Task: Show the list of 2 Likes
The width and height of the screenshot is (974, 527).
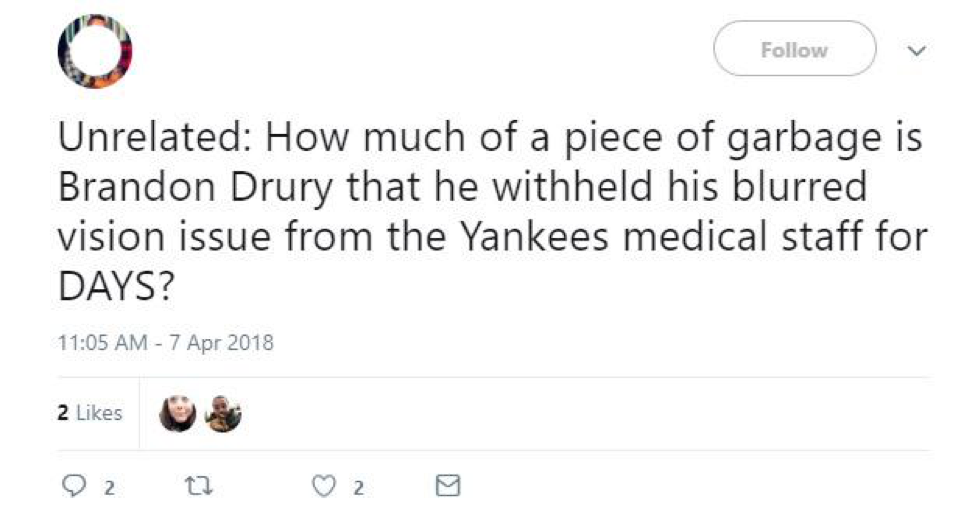Action: click(89, 413)
